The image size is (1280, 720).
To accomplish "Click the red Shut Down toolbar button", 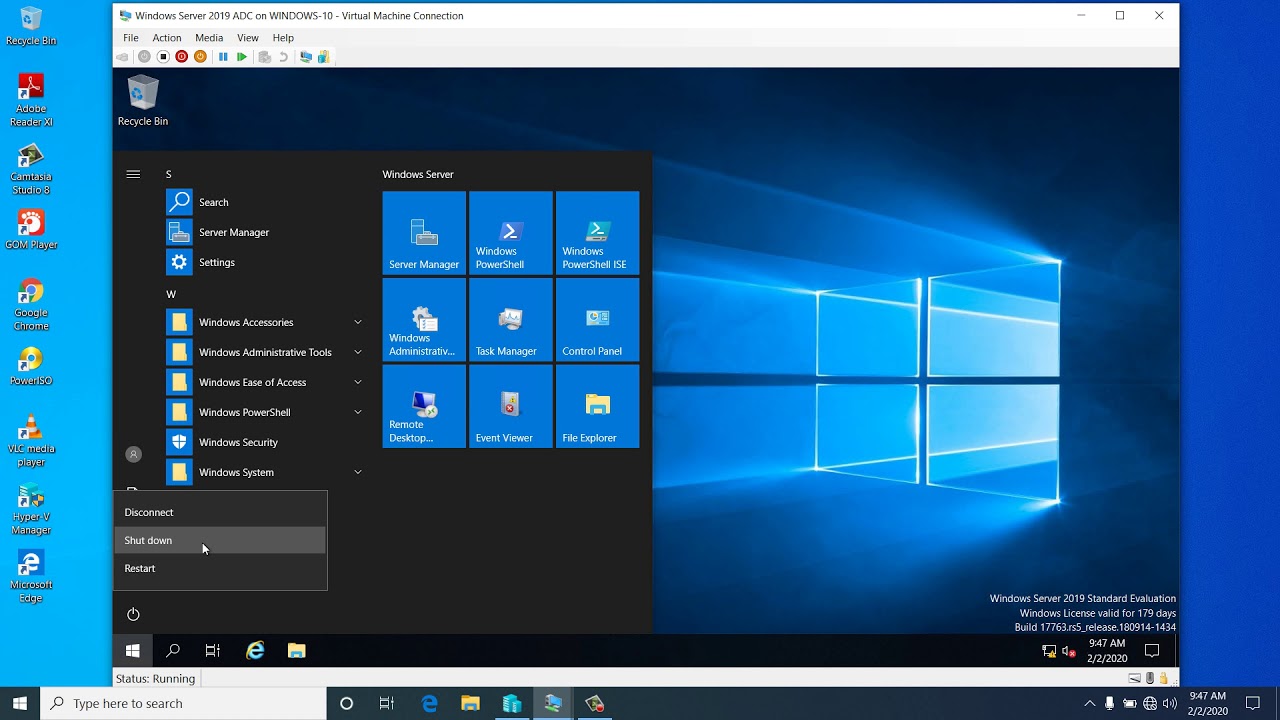I will [x=182, y=57].
